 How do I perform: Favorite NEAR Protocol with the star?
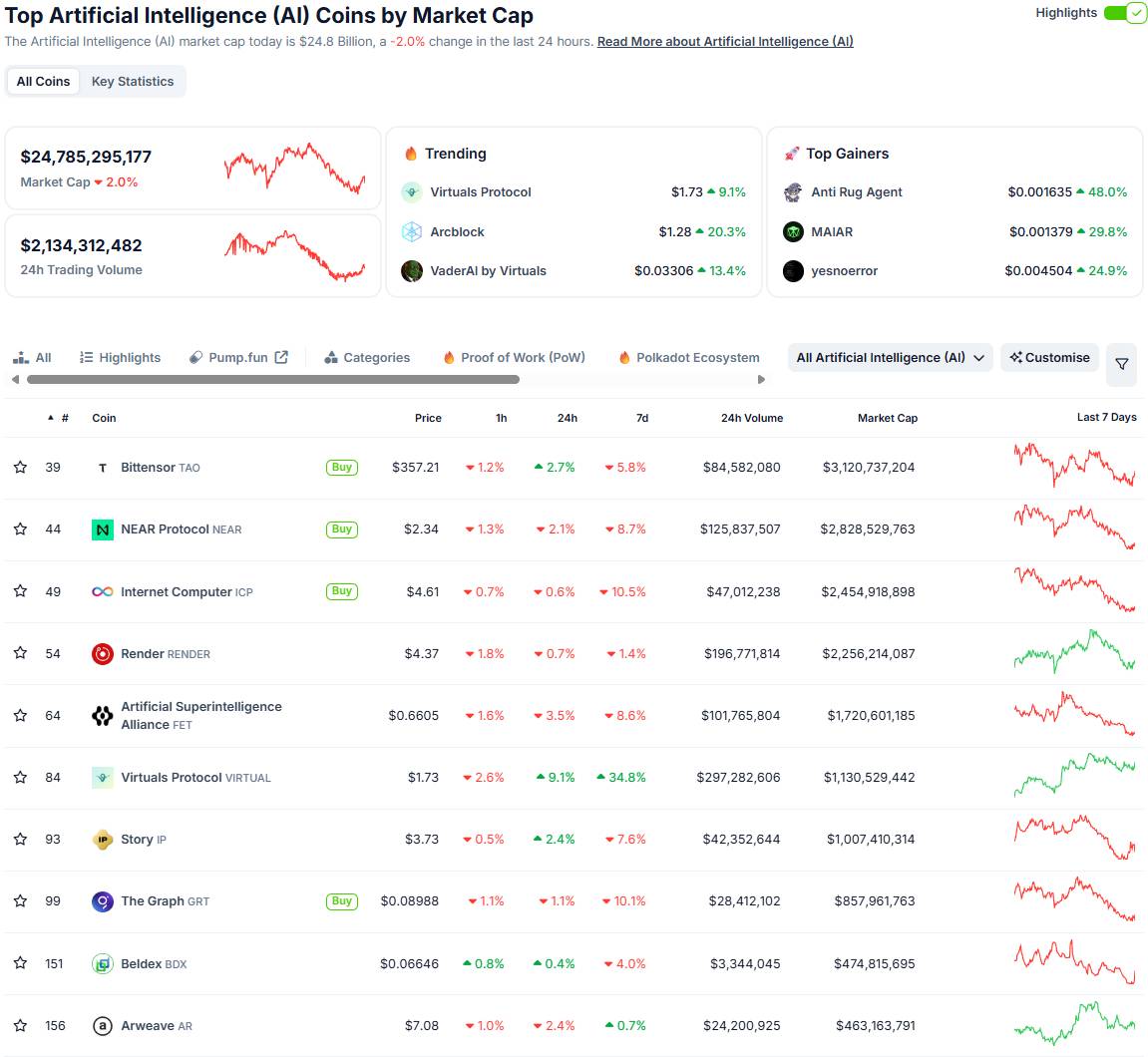pyautogui.click(x=21, y=529)
